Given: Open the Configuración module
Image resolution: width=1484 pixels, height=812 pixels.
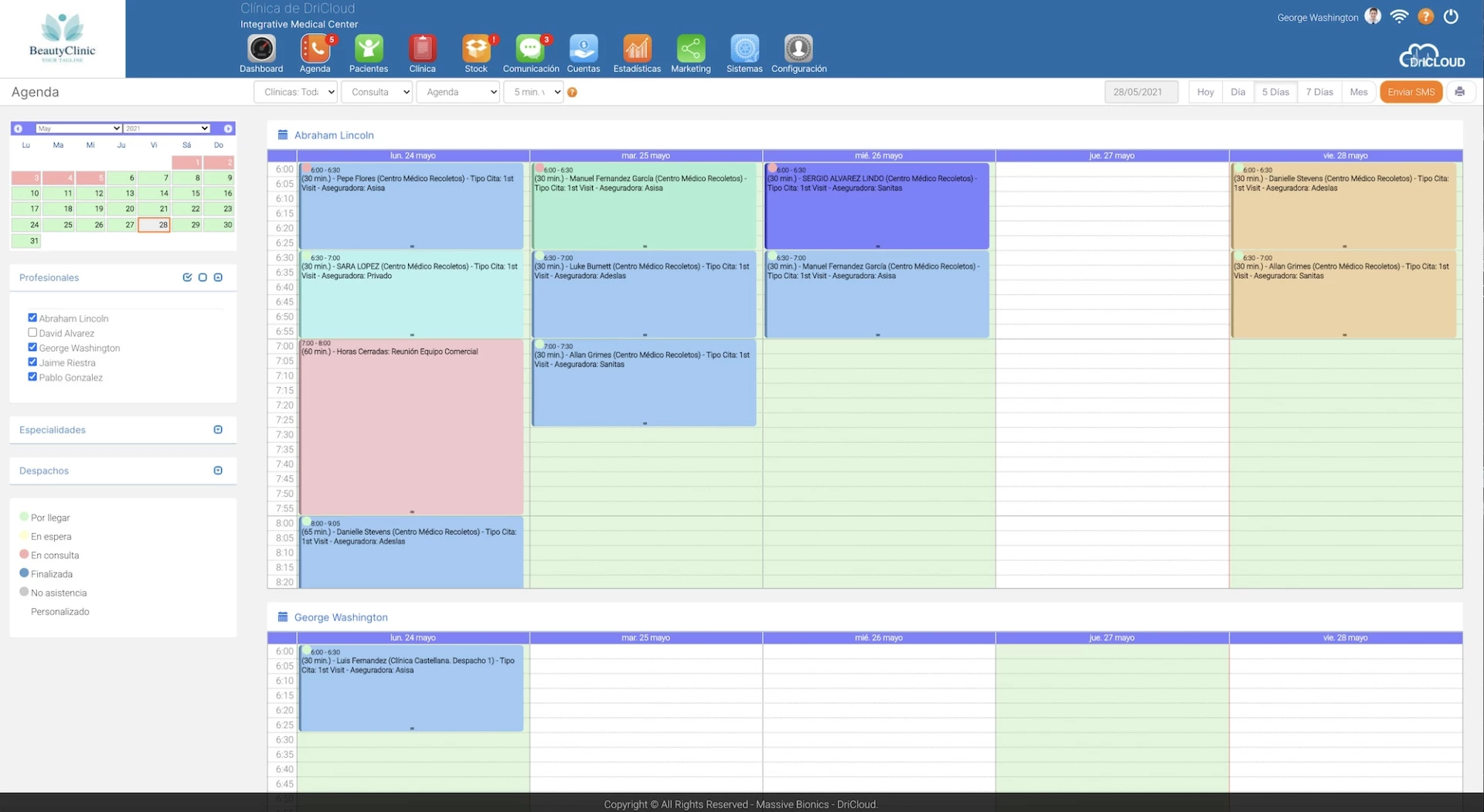Looking at the screenshot, I should [x=798, y=48].
